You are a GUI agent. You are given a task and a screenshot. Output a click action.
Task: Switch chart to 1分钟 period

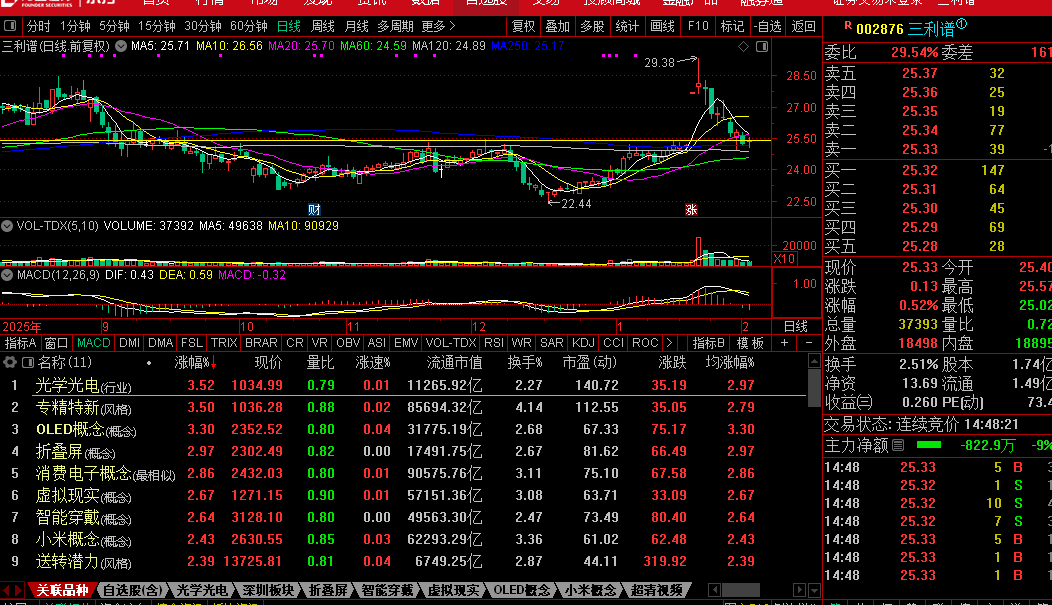74,26
